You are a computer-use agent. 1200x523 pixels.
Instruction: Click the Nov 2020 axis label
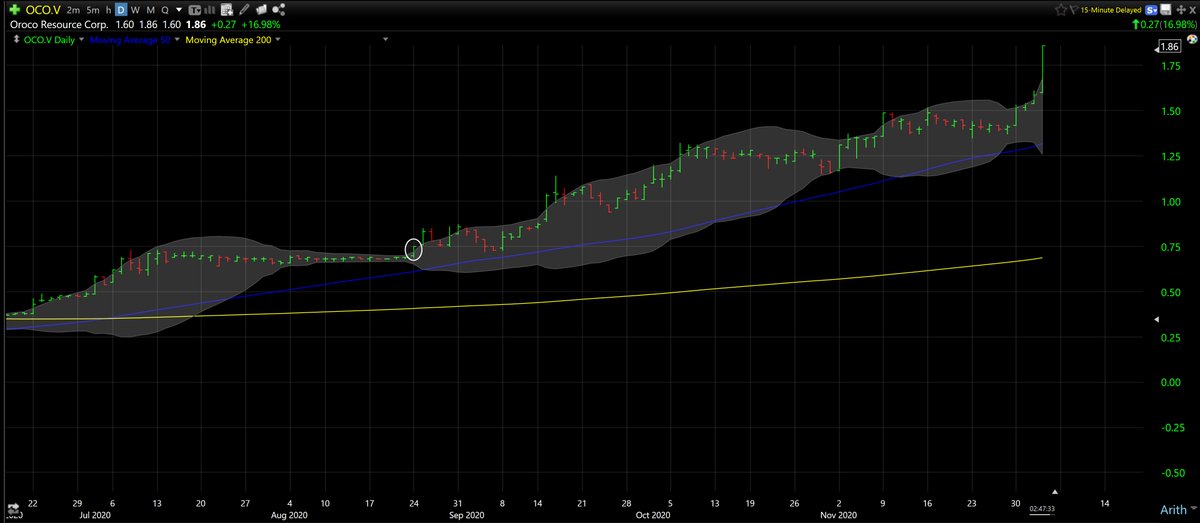click(837, 515)
